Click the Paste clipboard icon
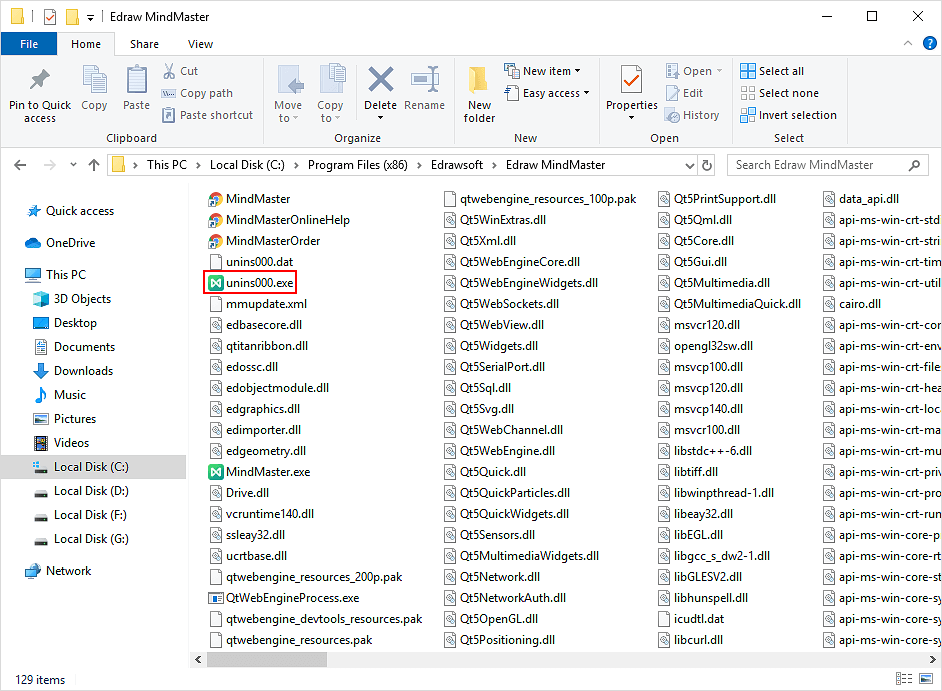Viewport: 942px width, 691px height. tap(136, 79)
